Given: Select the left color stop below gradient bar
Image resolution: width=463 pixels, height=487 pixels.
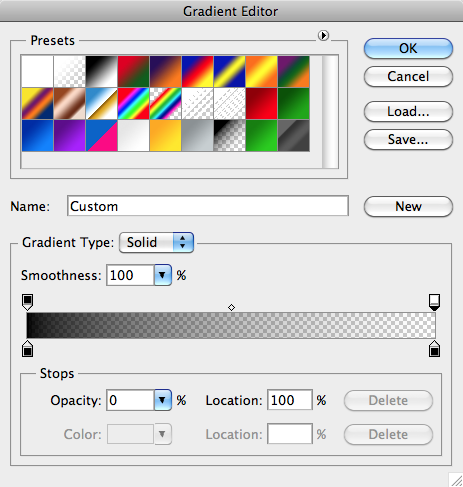Looking at the screenshot, I should point(27,349).
